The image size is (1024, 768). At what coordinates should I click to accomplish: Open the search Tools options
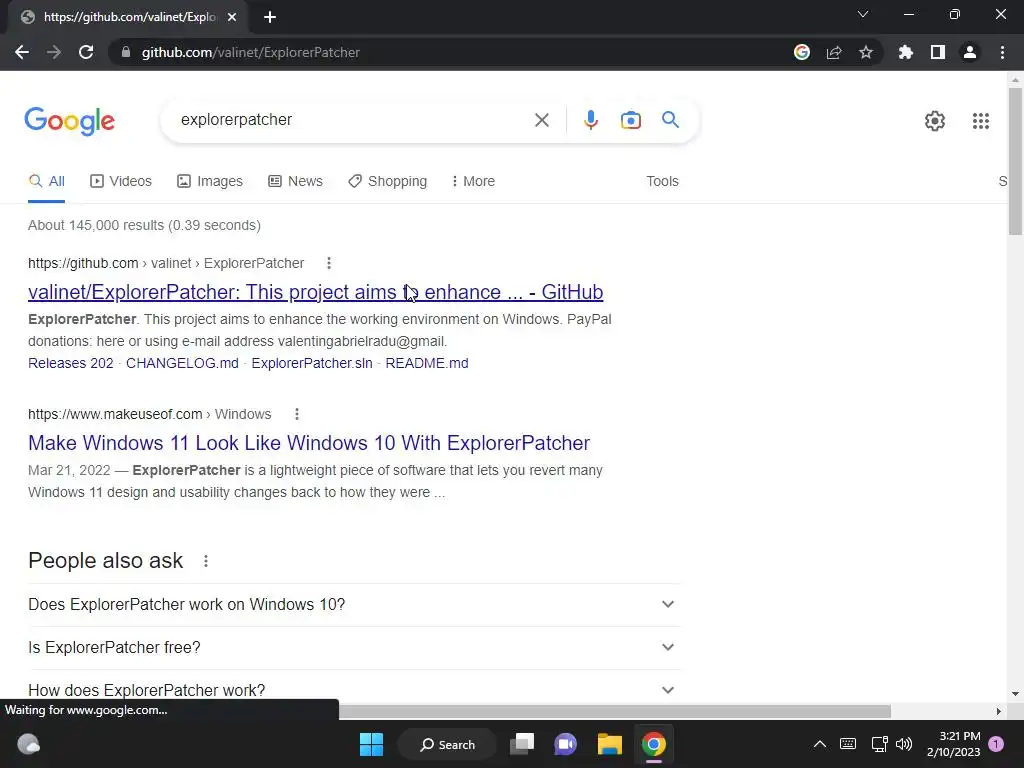click(662, 181)
